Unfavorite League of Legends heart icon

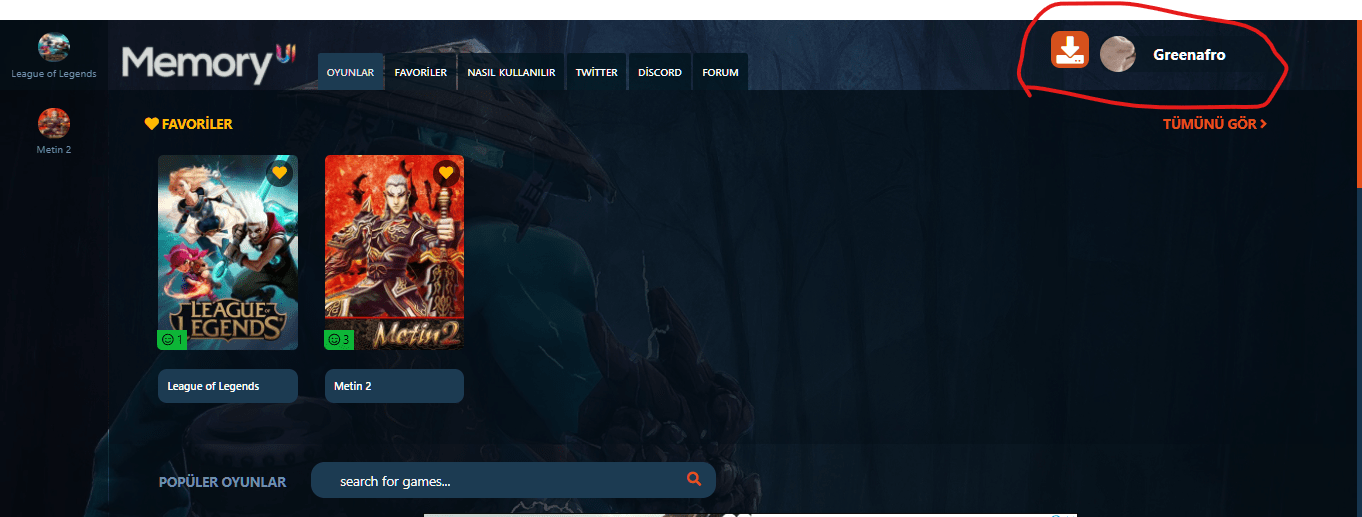pyautogui.click(x=280, y=173)
